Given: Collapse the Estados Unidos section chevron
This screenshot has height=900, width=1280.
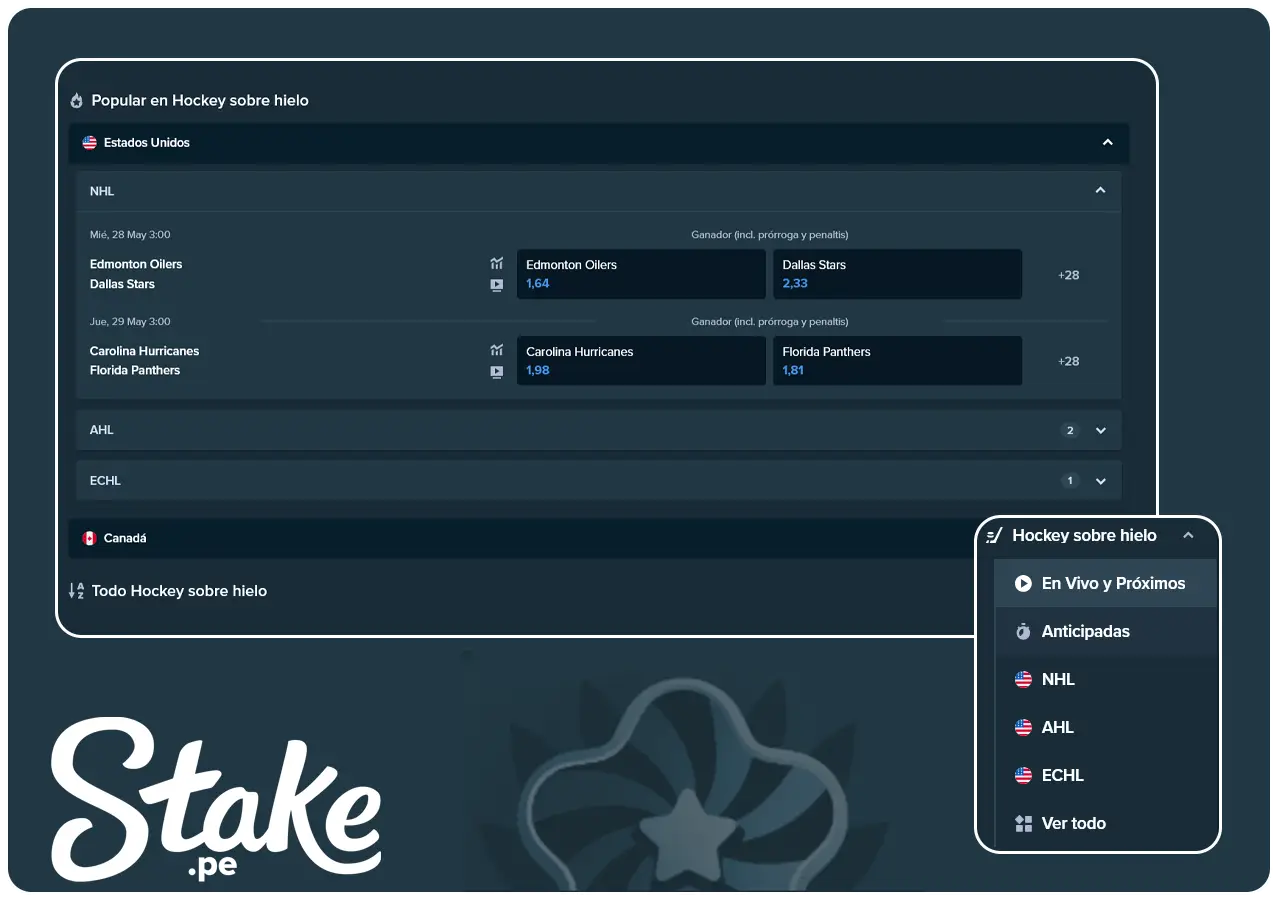Looking at the screenshot, I should tap(1107, 143).
